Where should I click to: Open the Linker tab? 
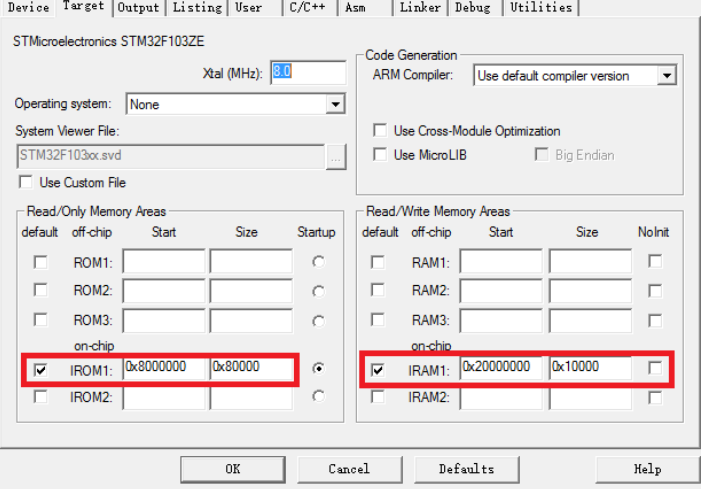click(420, 8)
